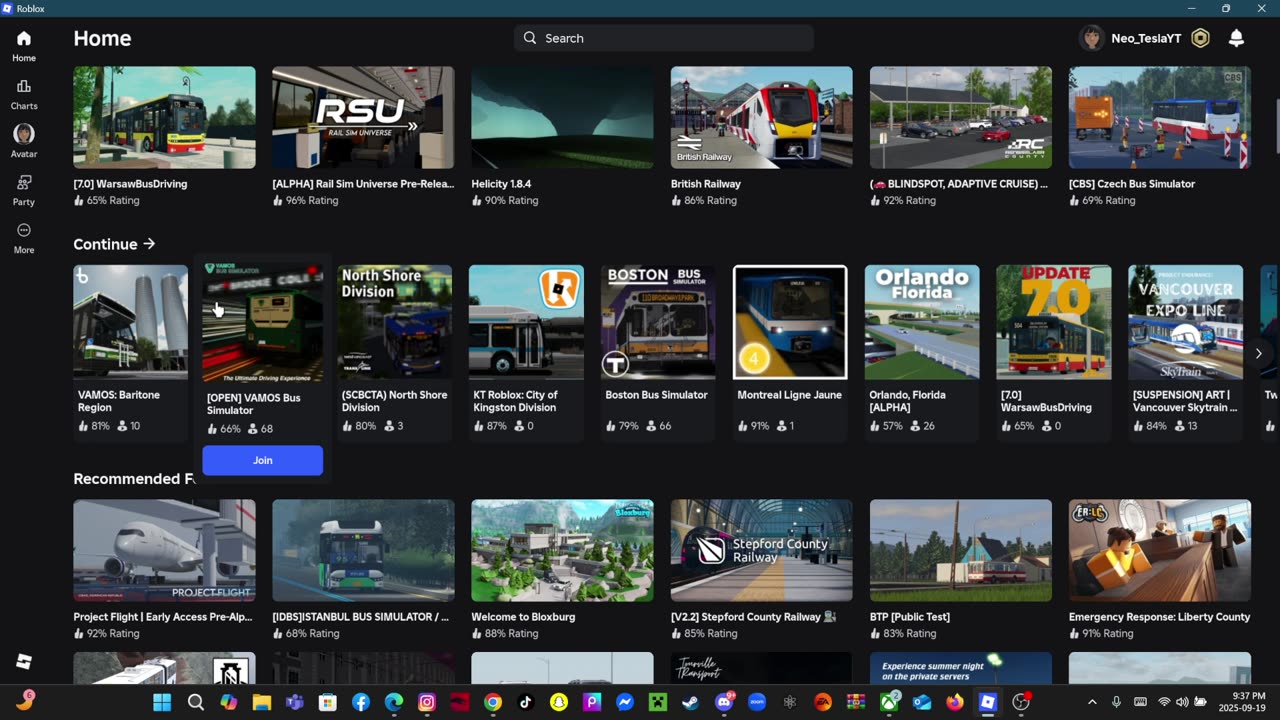Open the Czech Bus Simulator thumbnail
The height and width of the screenshot is (720, 1280).
(x=1159, y=117)
